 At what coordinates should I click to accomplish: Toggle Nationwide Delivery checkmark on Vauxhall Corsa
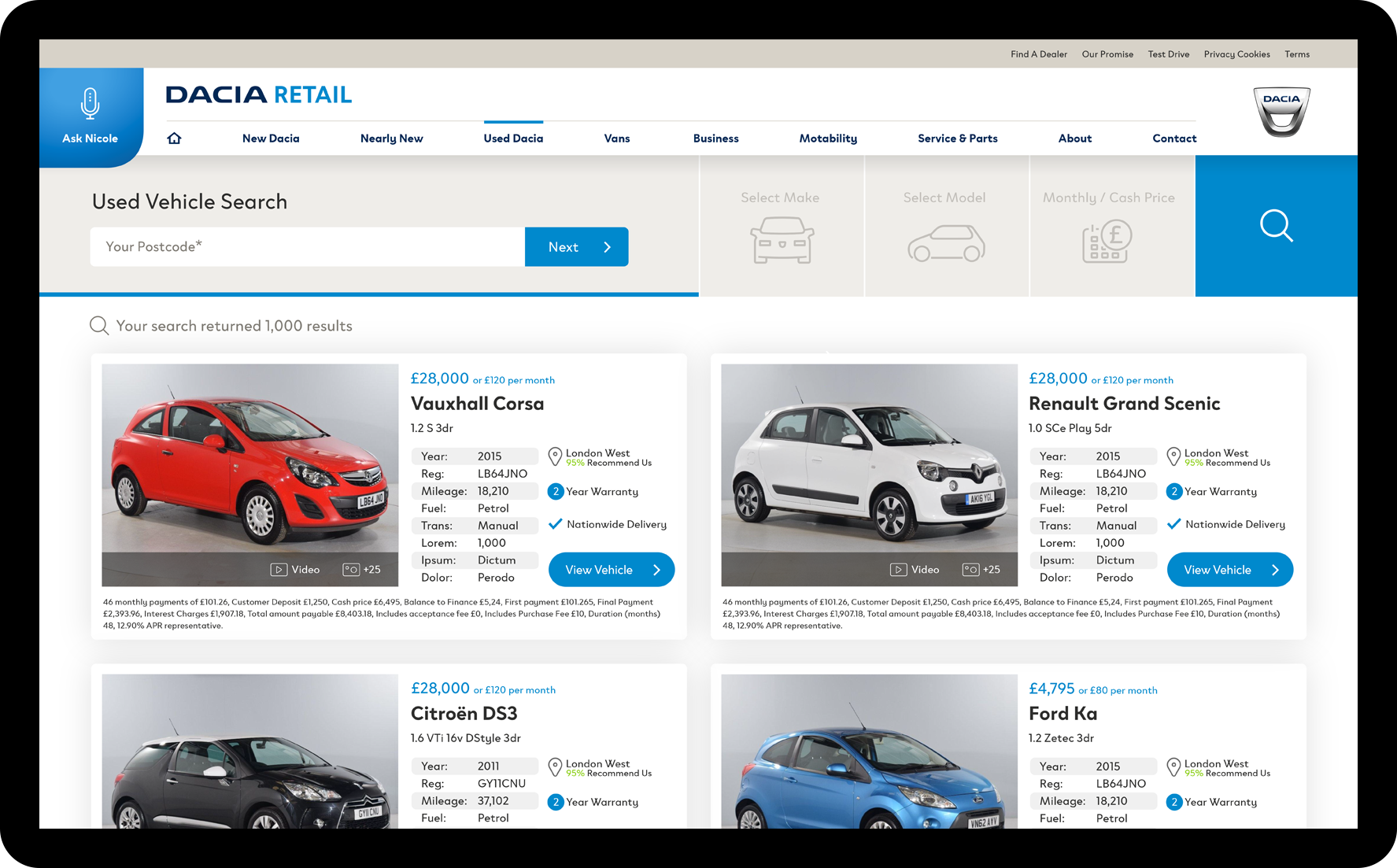[556, 524]
